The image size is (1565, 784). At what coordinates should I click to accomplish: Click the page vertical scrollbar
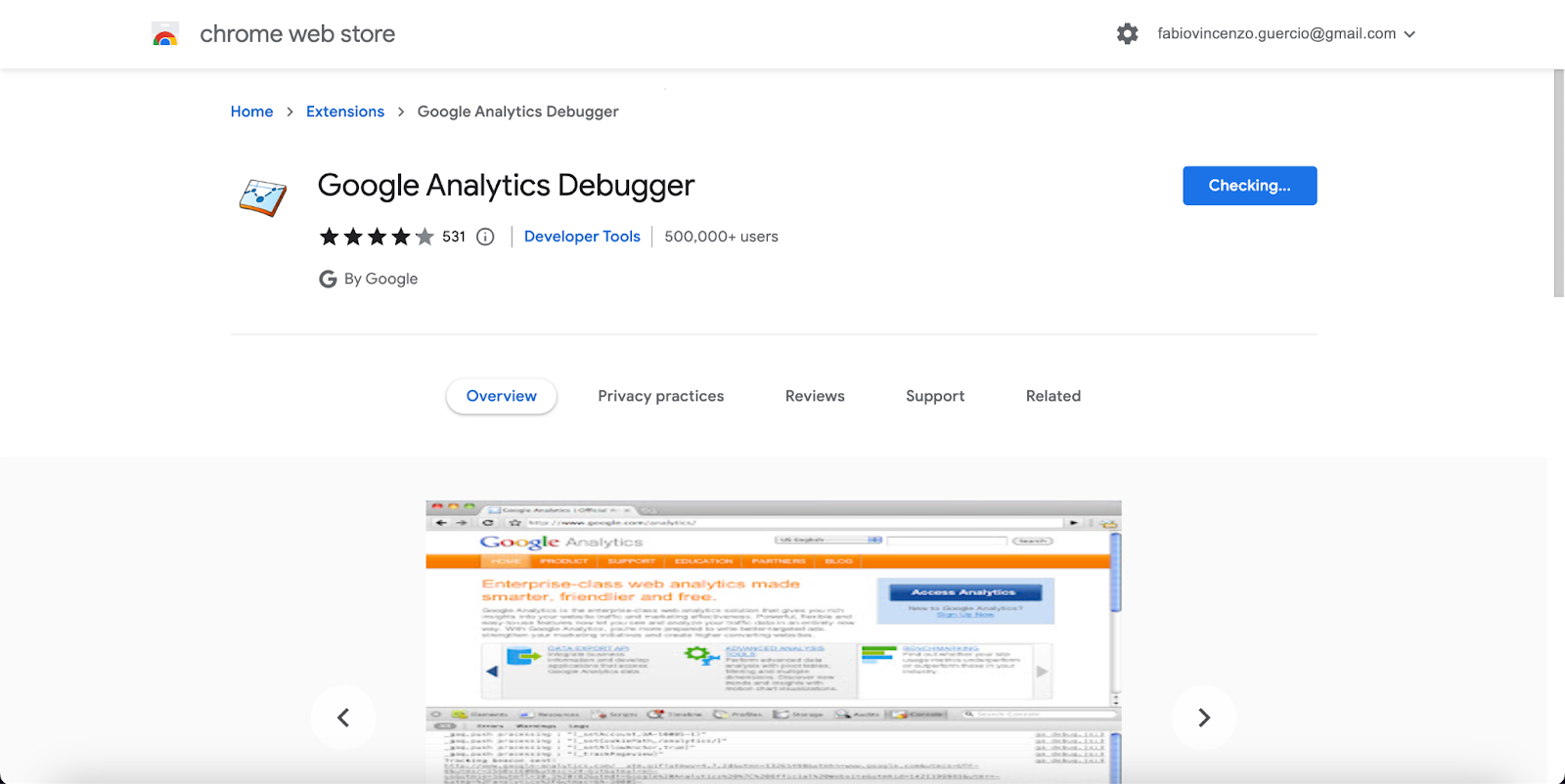click(1559, 183)
